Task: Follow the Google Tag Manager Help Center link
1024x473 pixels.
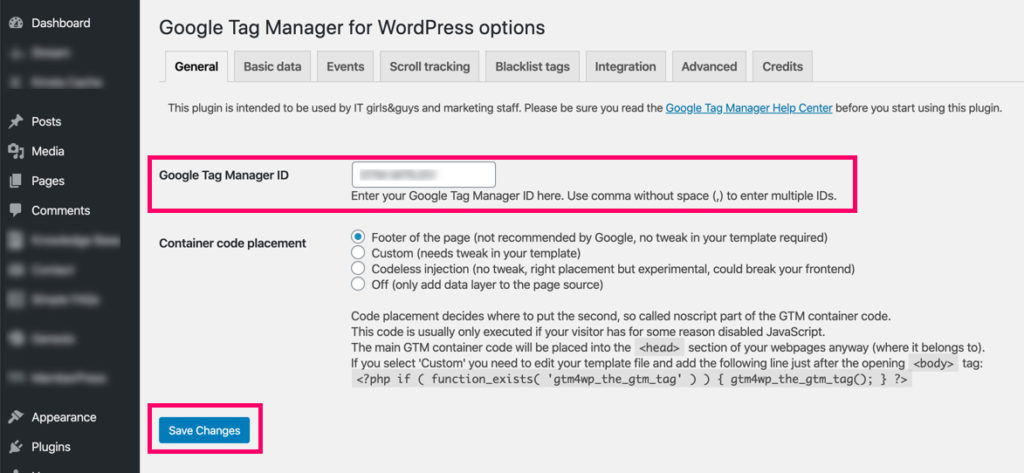Action: (x=749, y=108)
